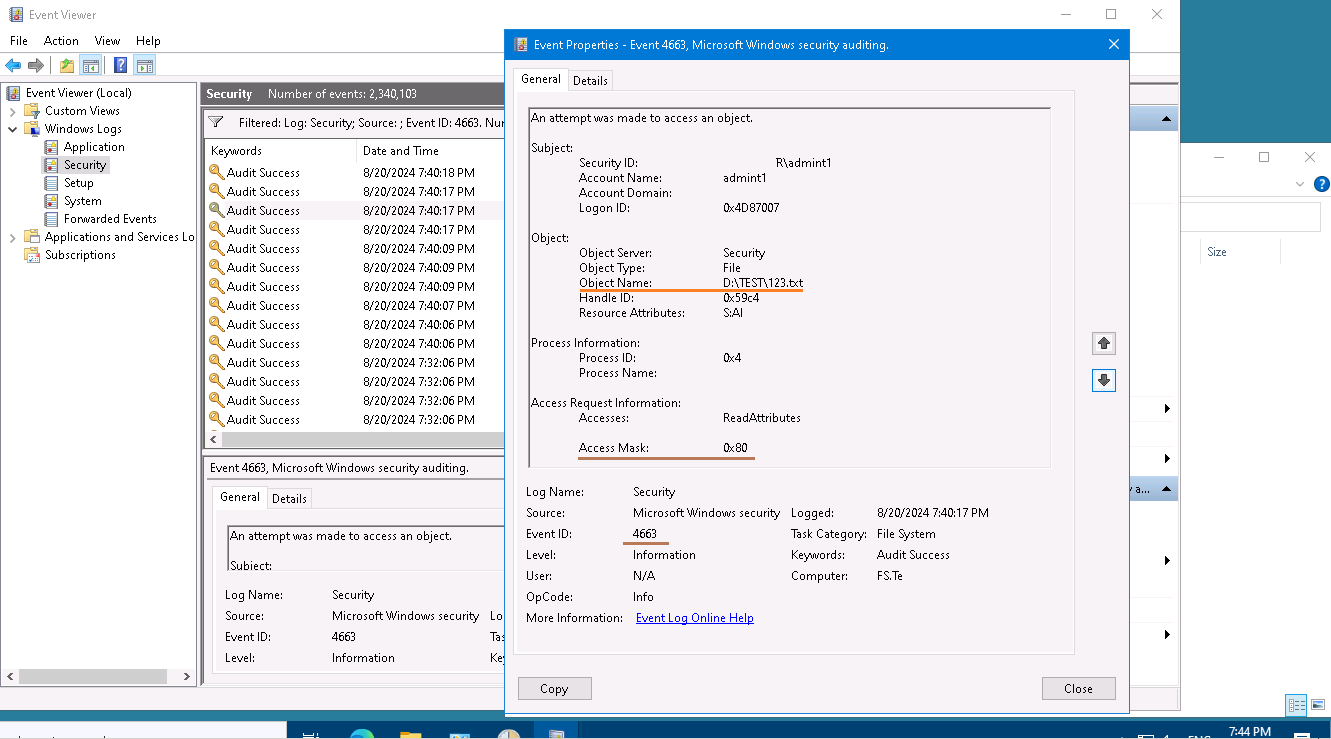Click the Forward arrow in Event Viewer toolbar
1331x739 pixels.
tap(36, 66)
